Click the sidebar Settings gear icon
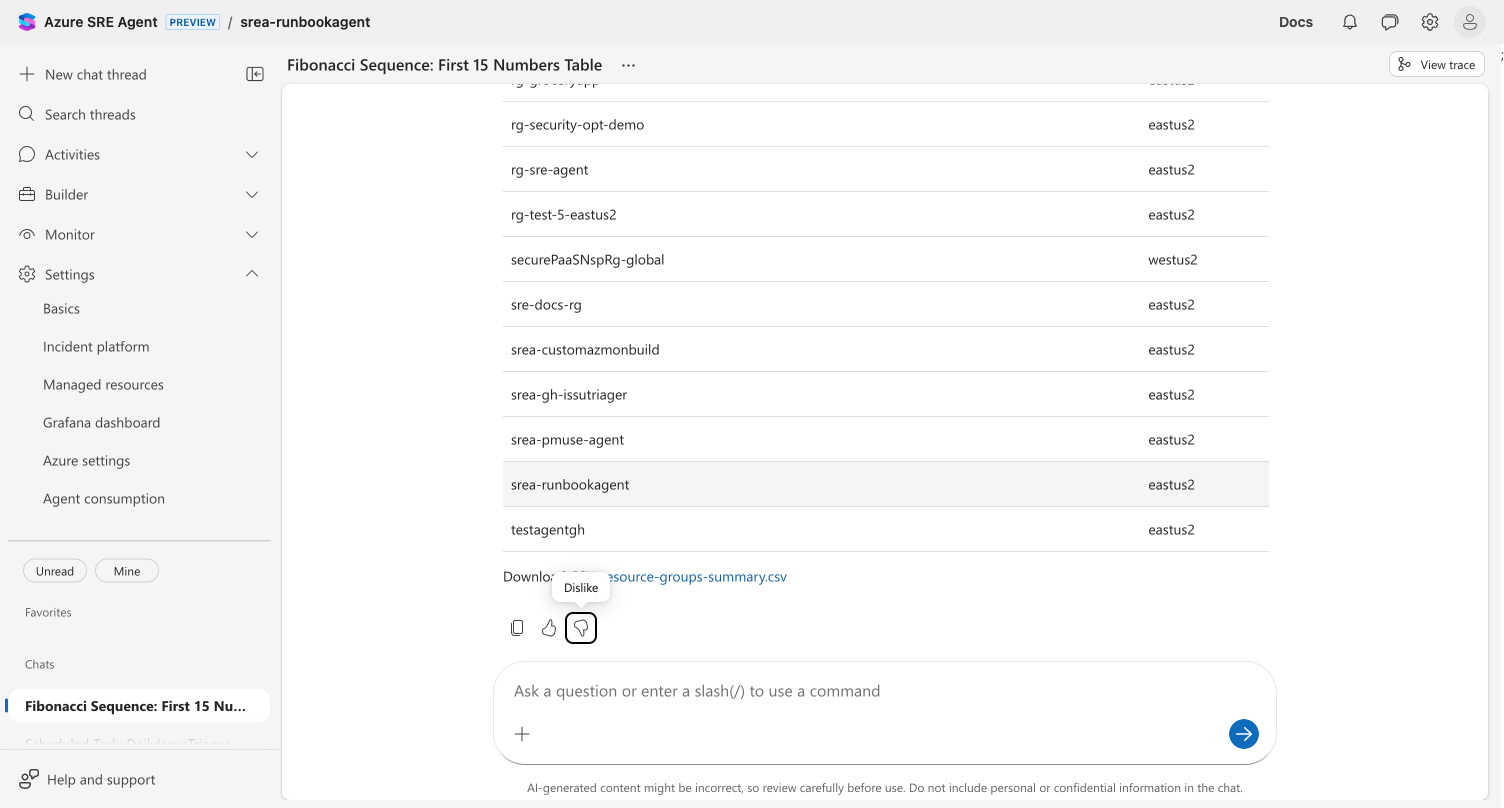Screen dimensions: 1504x808 point(27,274)
